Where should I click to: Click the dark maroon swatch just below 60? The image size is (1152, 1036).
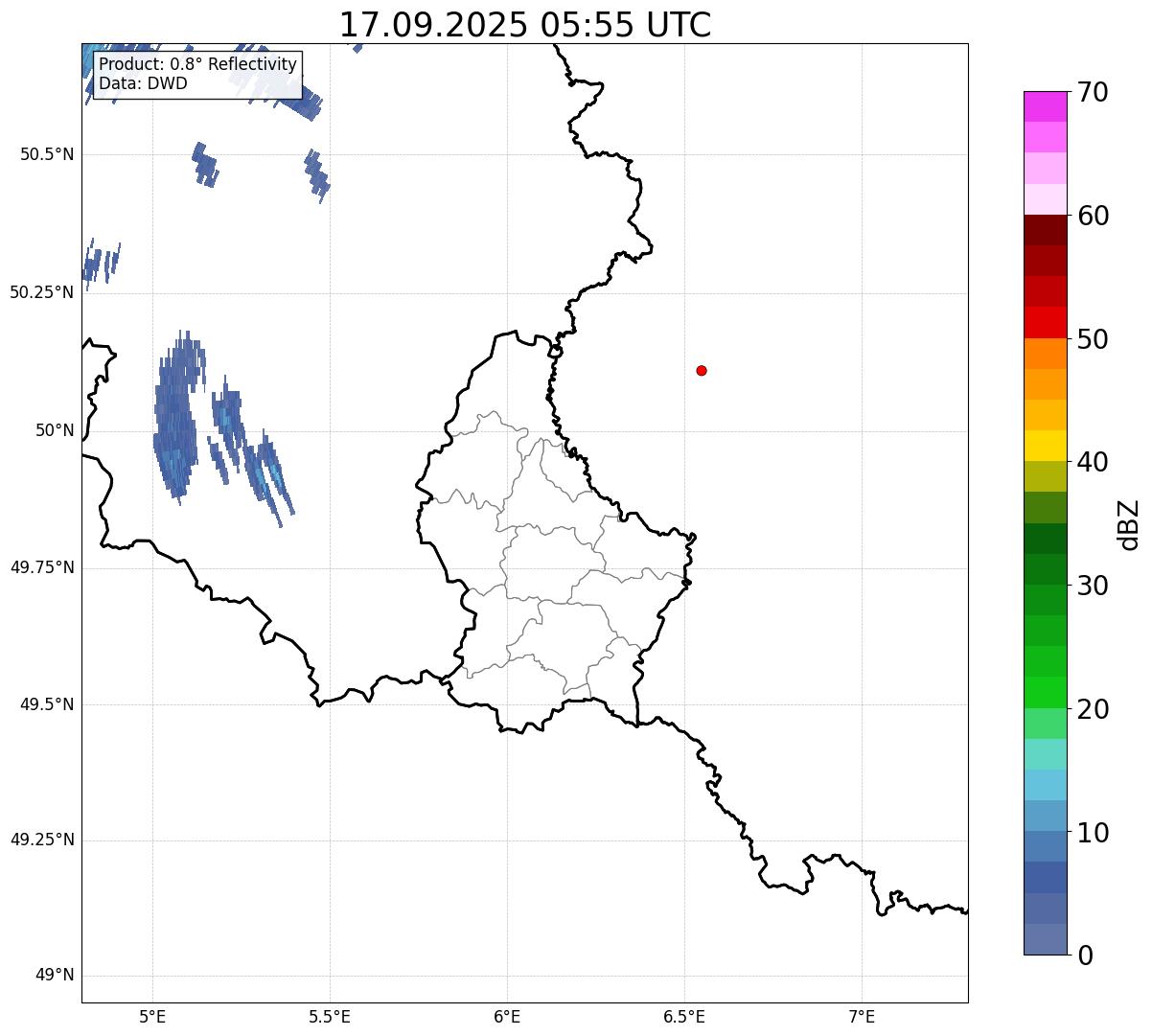pyautogui.click(x=1046, y=230)
